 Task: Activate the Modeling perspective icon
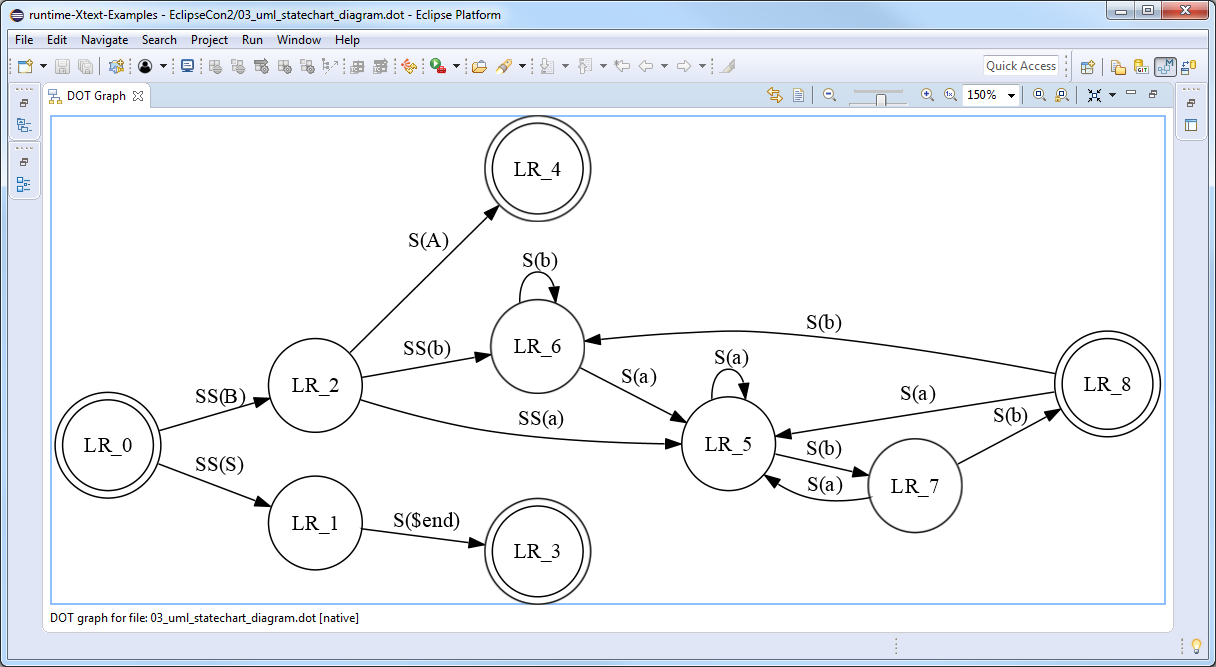(1165, 66)
